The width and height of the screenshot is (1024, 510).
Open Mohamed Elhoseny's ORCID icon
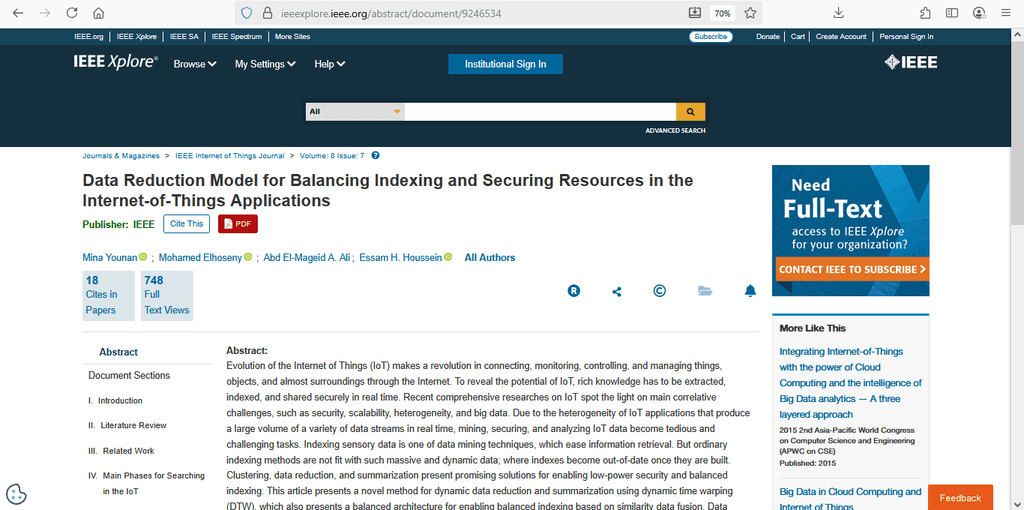point(248,257)
